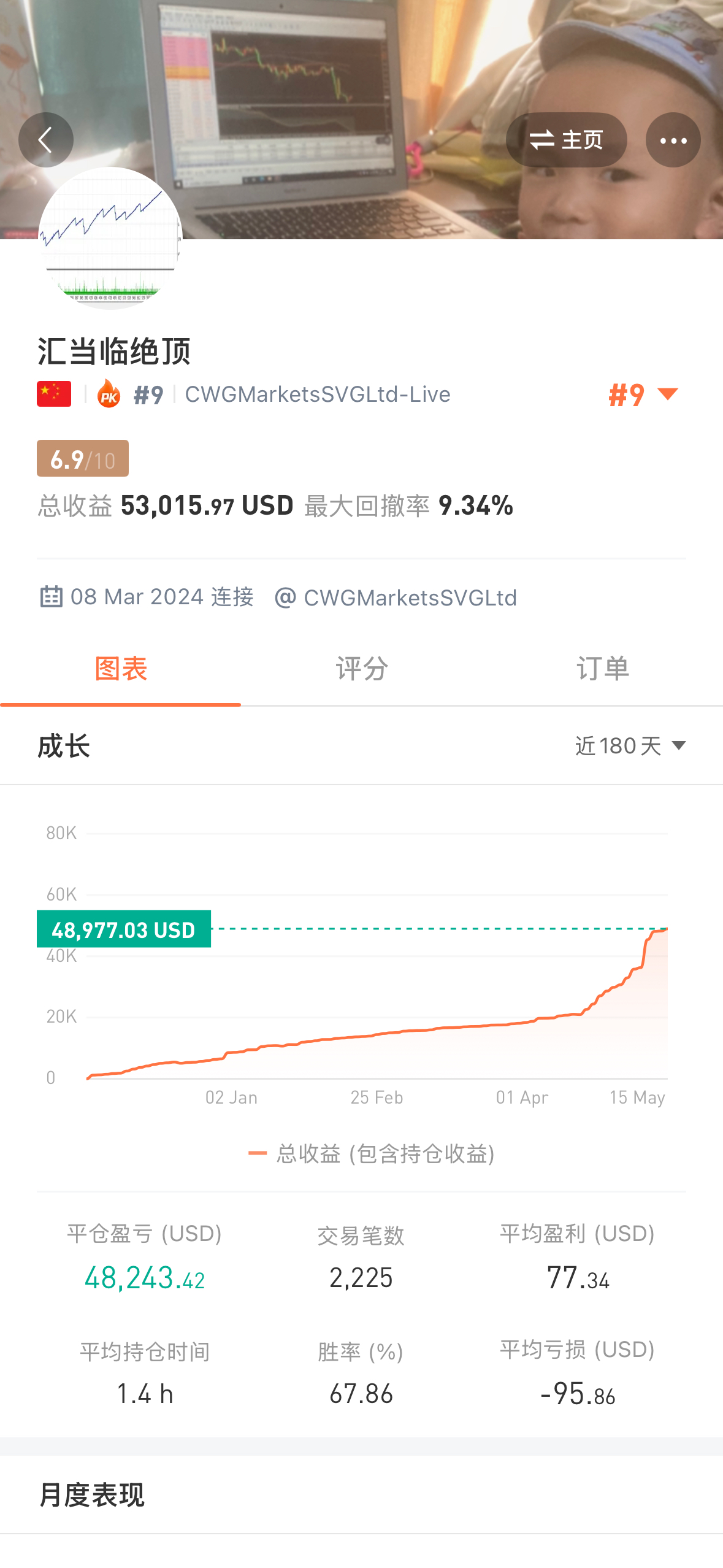Image resolution: width=723 pixels, height=1568 pixels.
Task: Tap the PK flame icon
Action: 109,394
